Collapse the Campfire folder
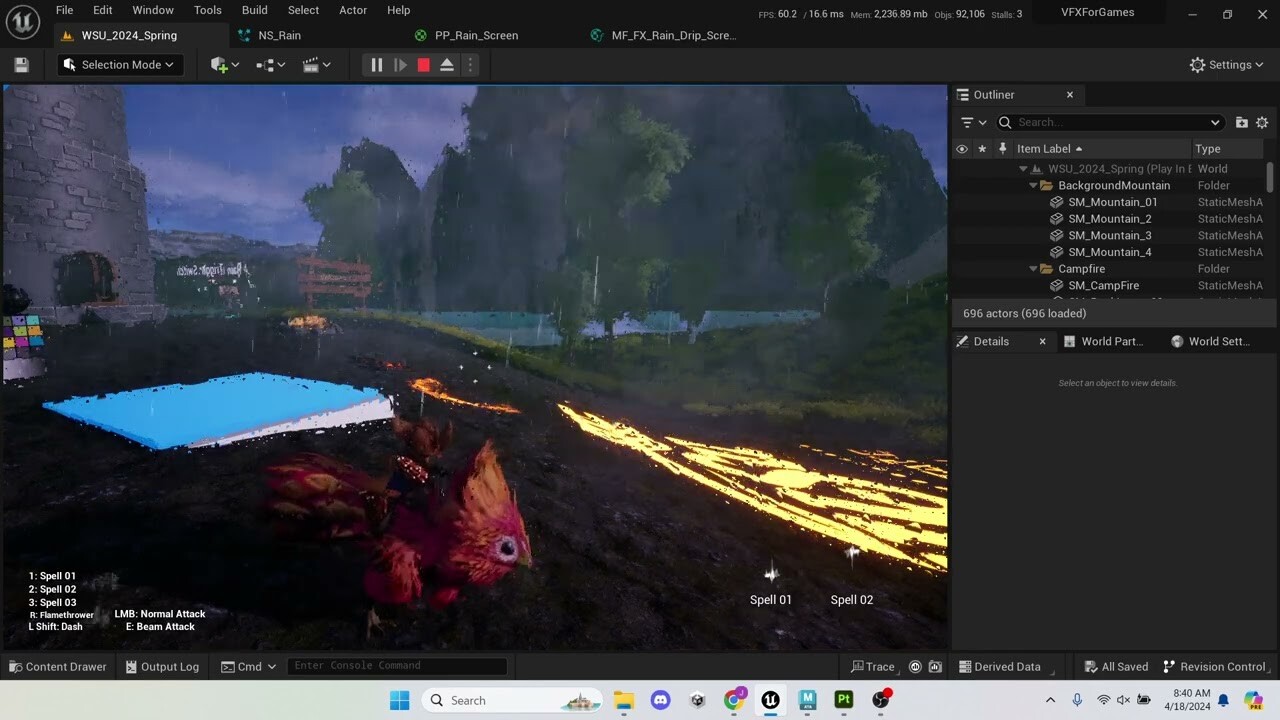Image resolution: width=1280 pixels, height=720 pixels. [1032, 268]
